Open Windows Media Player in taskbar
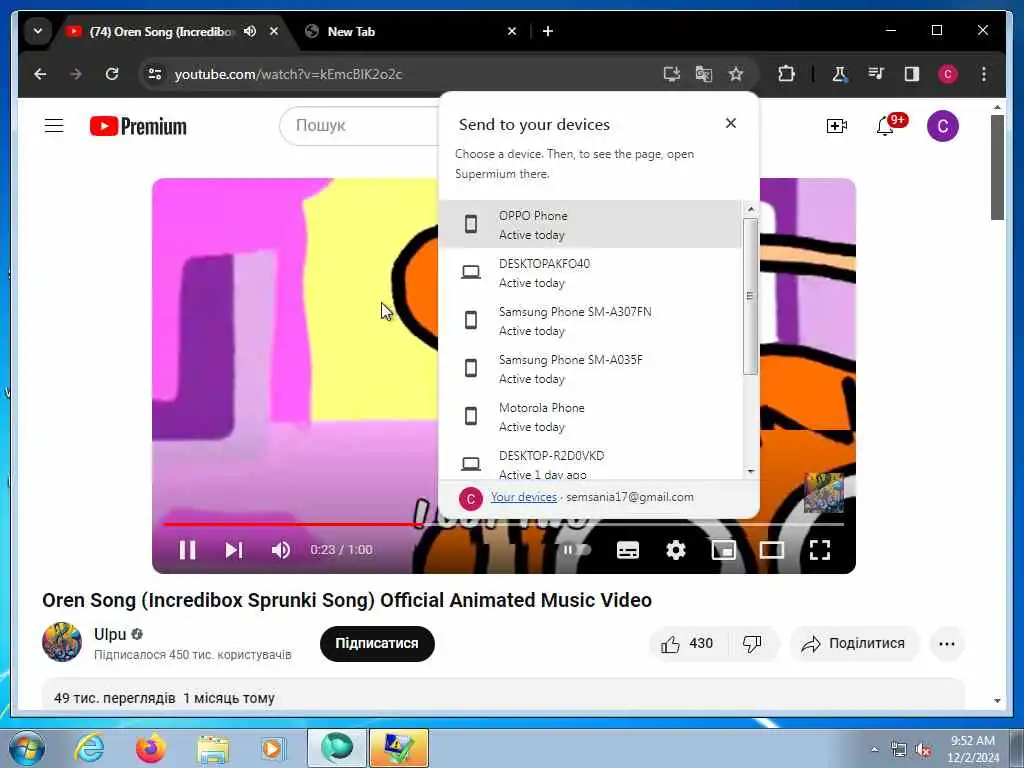The height and width of the screenshot is (768, 1024). tap(272, 748)
